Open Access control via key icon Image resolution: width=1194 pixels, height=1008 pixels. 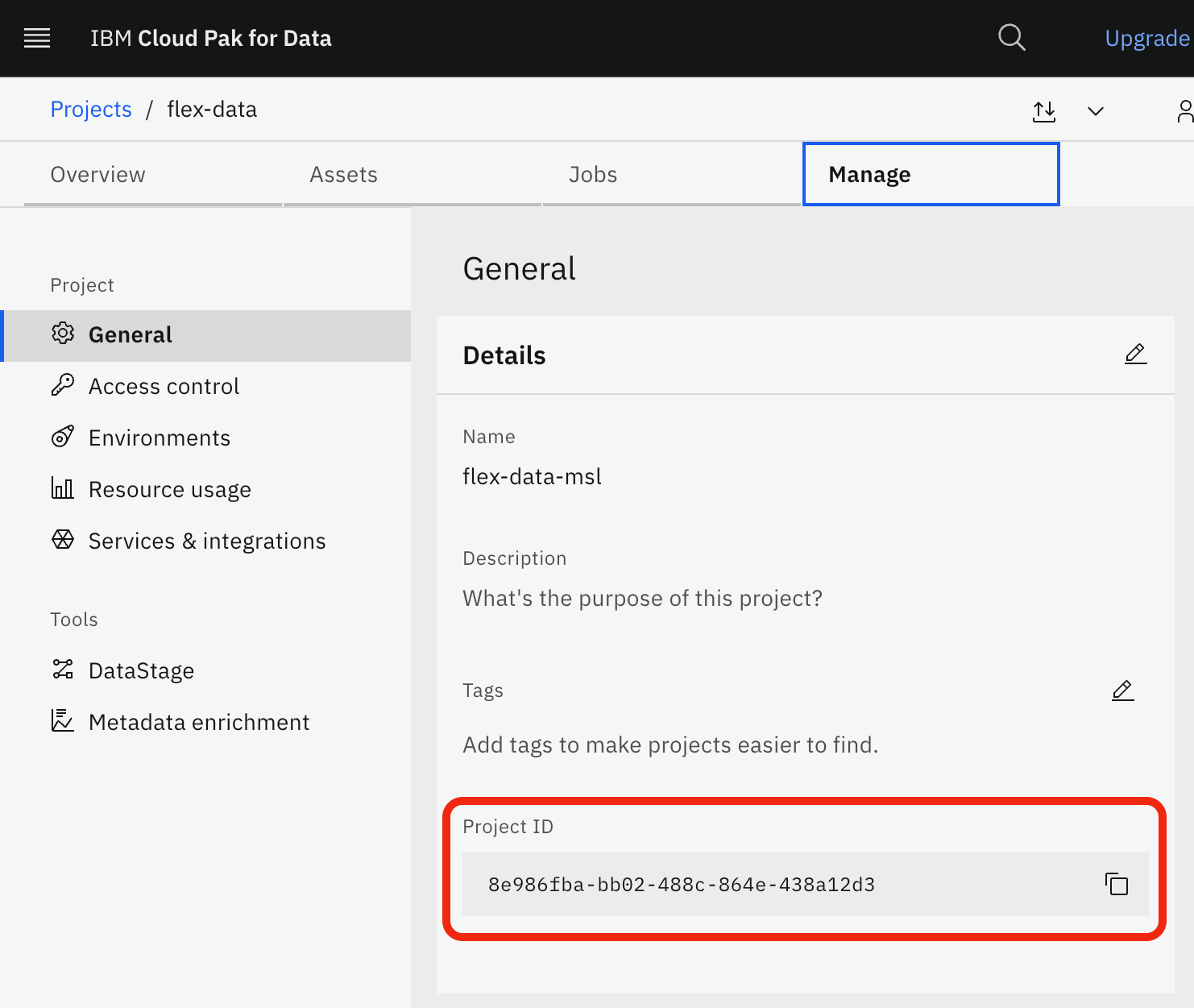click(x=63, y=385)
